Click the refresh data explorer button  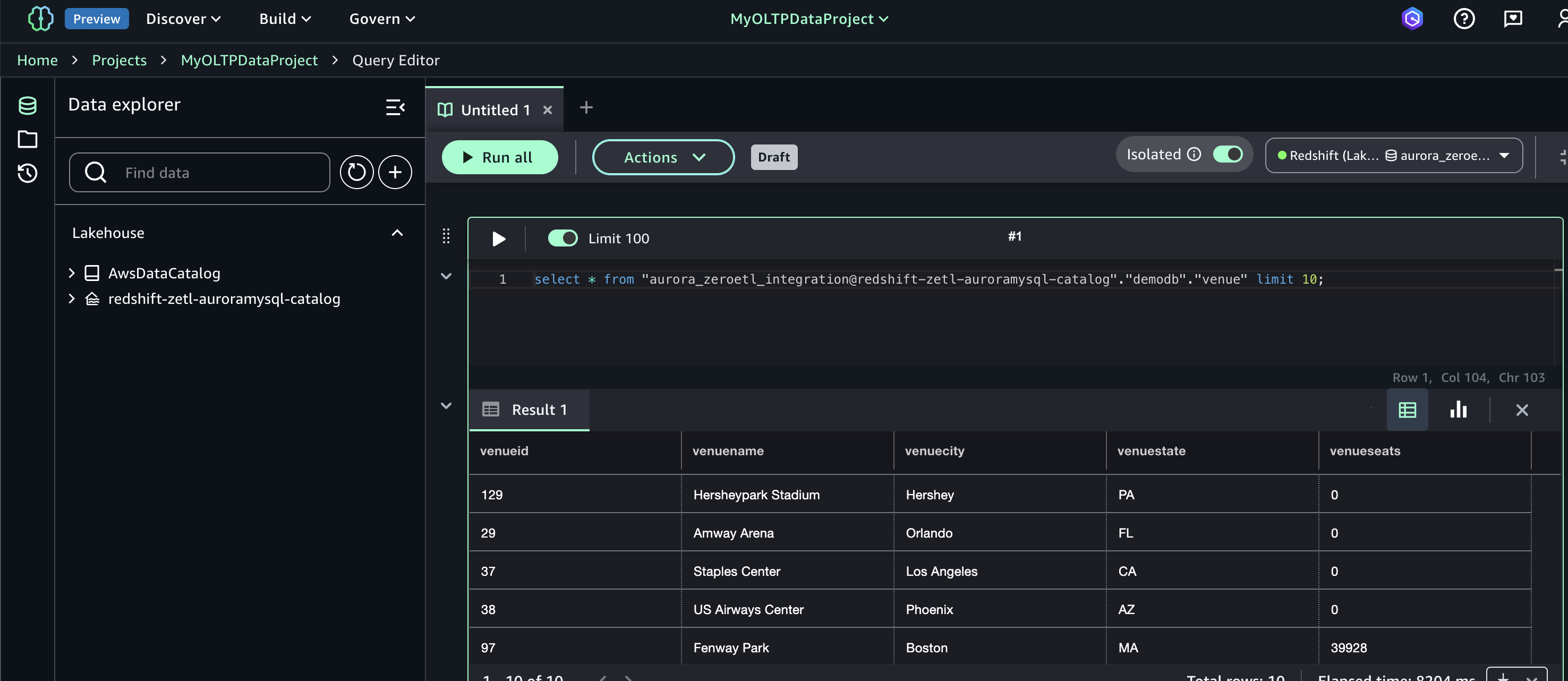[x=356, y=172]
